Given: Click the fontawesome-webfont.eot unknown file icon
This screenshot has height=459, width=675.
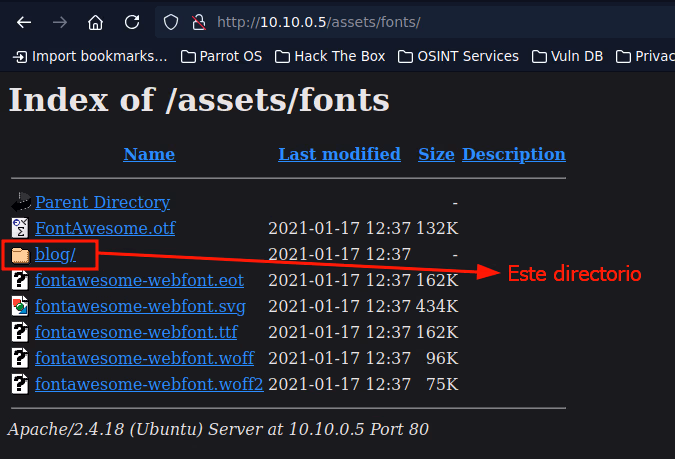Looking at the screenshot, I should click(x=20, y=280).
